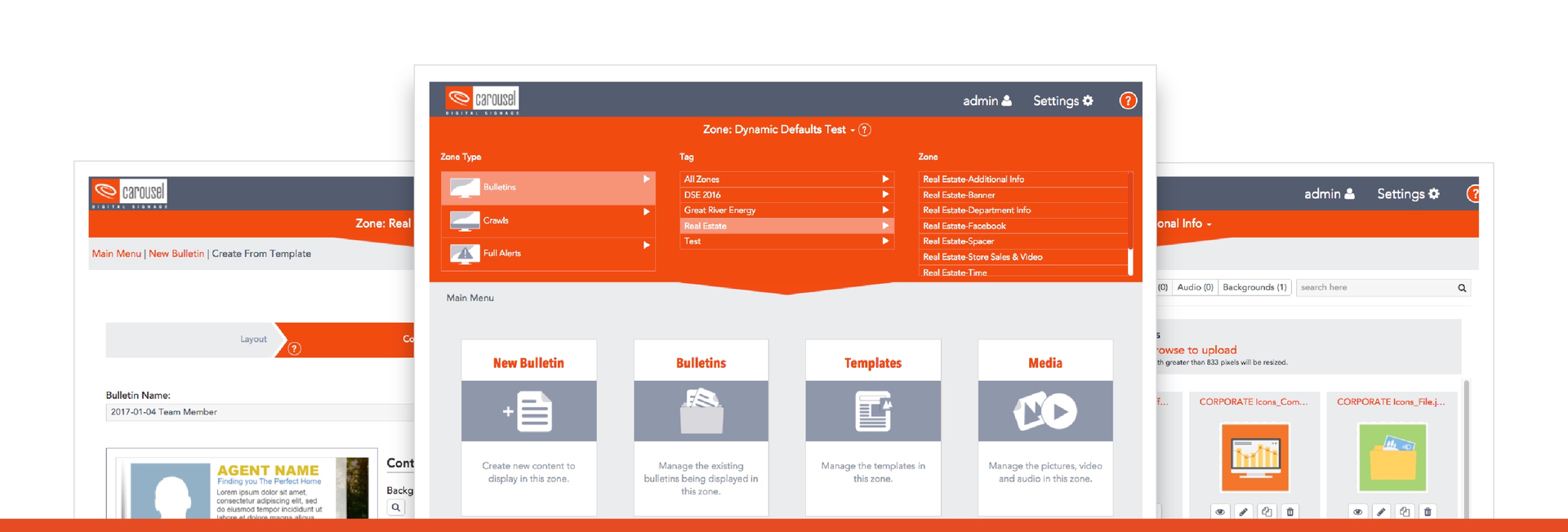
Task: Open the Media play icon tile
Action: point(1045,410)
